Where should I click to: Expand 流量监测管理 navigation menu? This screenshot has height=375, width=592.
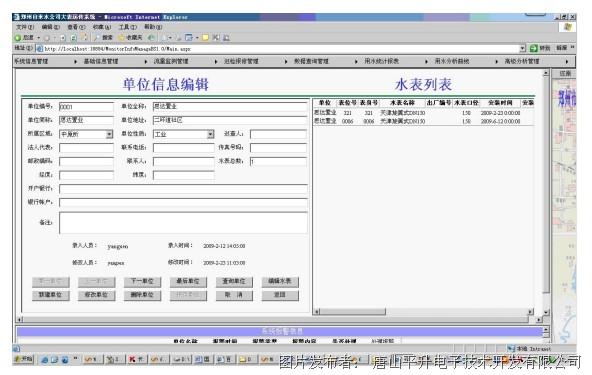(185, 61)
